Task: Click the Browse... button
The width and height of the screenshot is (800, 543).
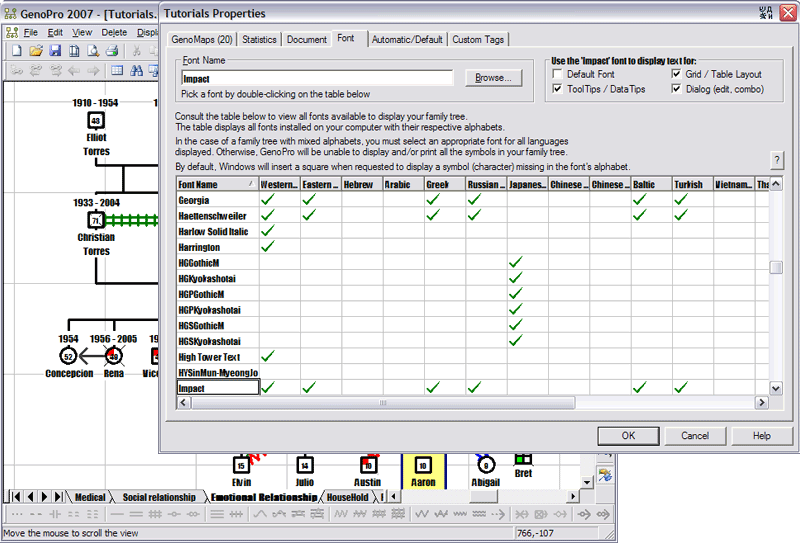Action: 494,78
